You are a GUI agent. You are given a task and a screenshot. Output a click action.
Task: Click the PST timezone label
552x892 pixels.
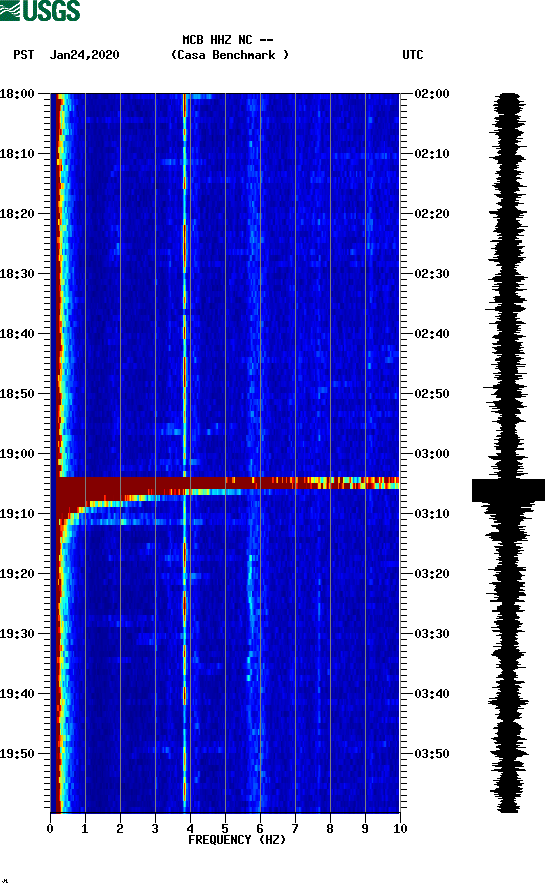point(24,55)
